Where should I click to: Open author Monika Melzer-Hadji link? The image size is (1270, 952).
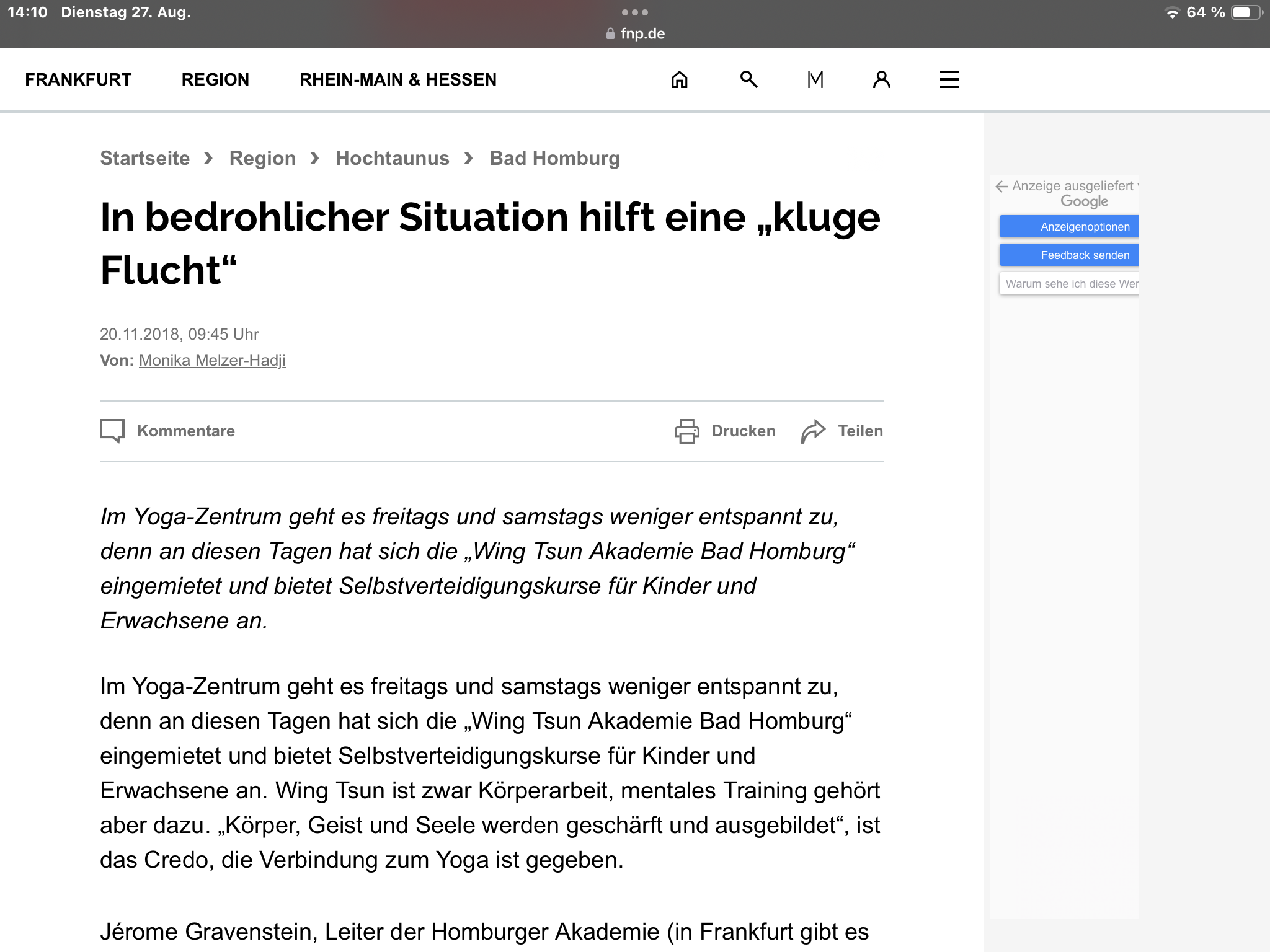pos(212,360)
